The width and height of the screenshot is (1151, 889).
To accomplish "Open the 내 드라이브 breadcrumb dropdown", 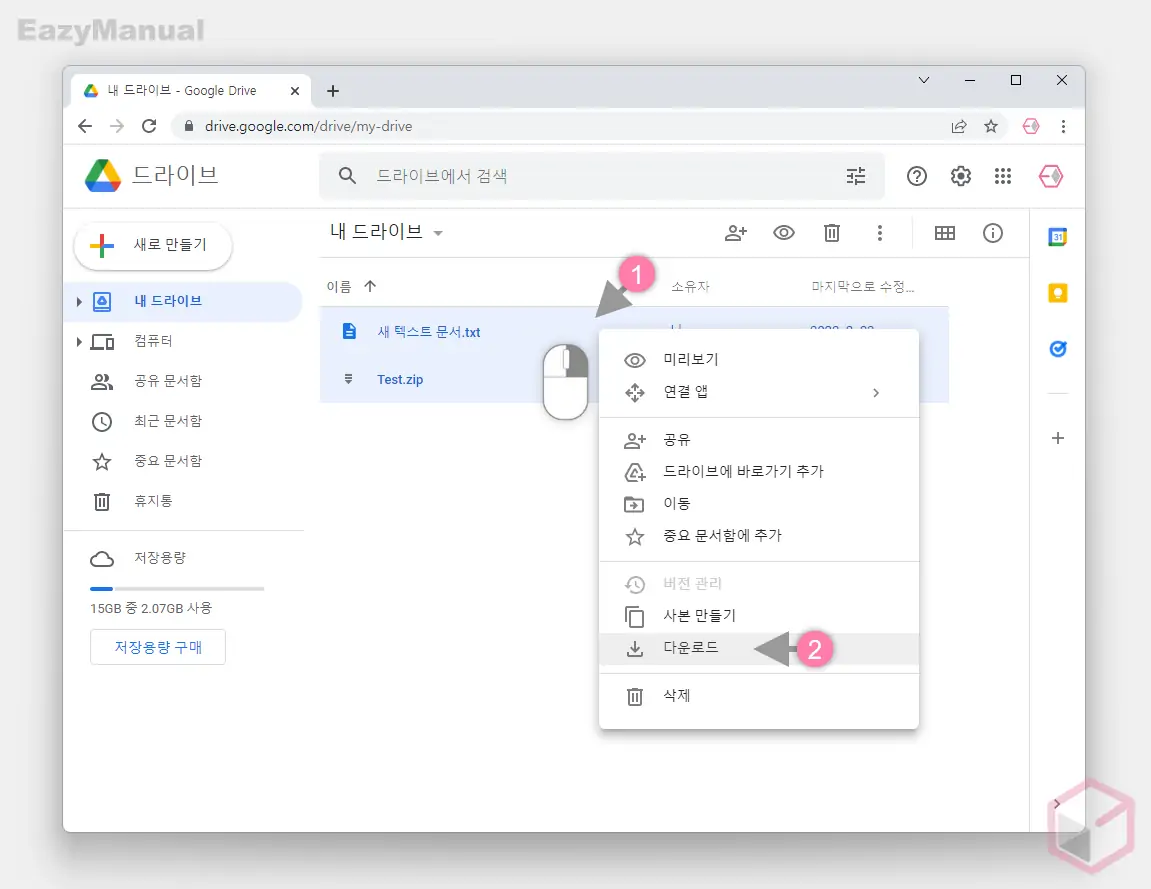I will (x=437, y=230).
